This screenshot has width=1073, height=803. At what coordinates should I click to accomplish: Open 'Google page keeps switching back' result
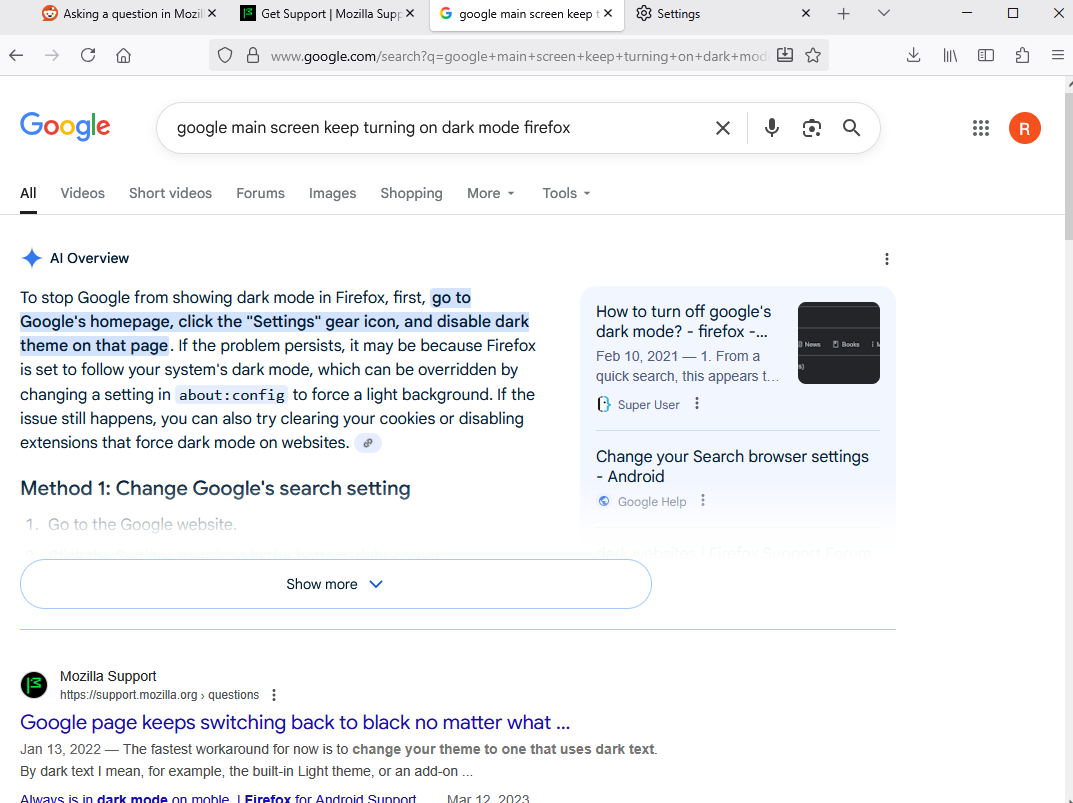295,722
